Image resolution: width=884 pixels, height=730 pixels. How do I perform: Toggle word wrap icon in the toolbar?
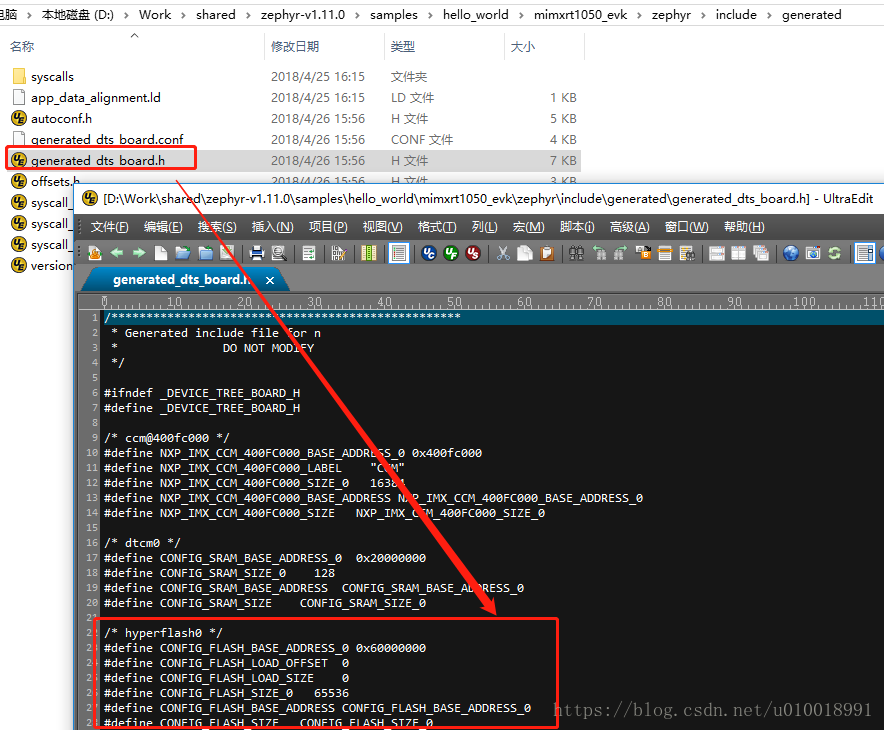click(x=309, y=253)
